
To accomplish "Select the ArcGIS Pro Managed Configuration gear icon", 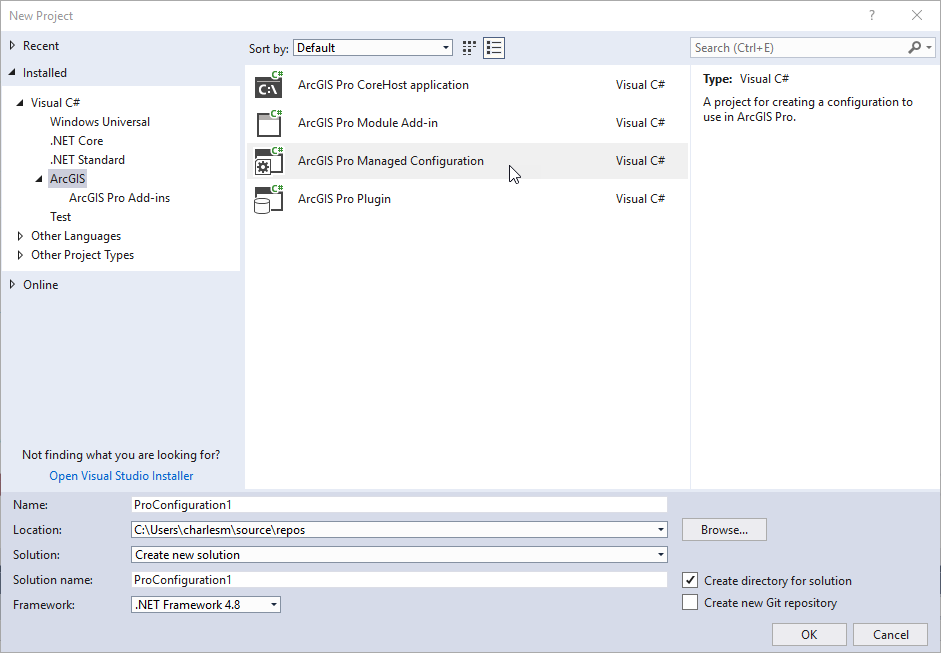I will (267, 161).
